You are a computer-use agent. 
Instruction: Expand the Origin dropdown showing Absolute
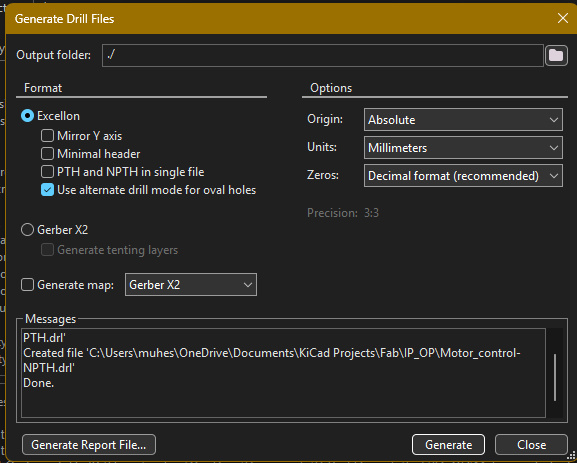click(463, 120)
